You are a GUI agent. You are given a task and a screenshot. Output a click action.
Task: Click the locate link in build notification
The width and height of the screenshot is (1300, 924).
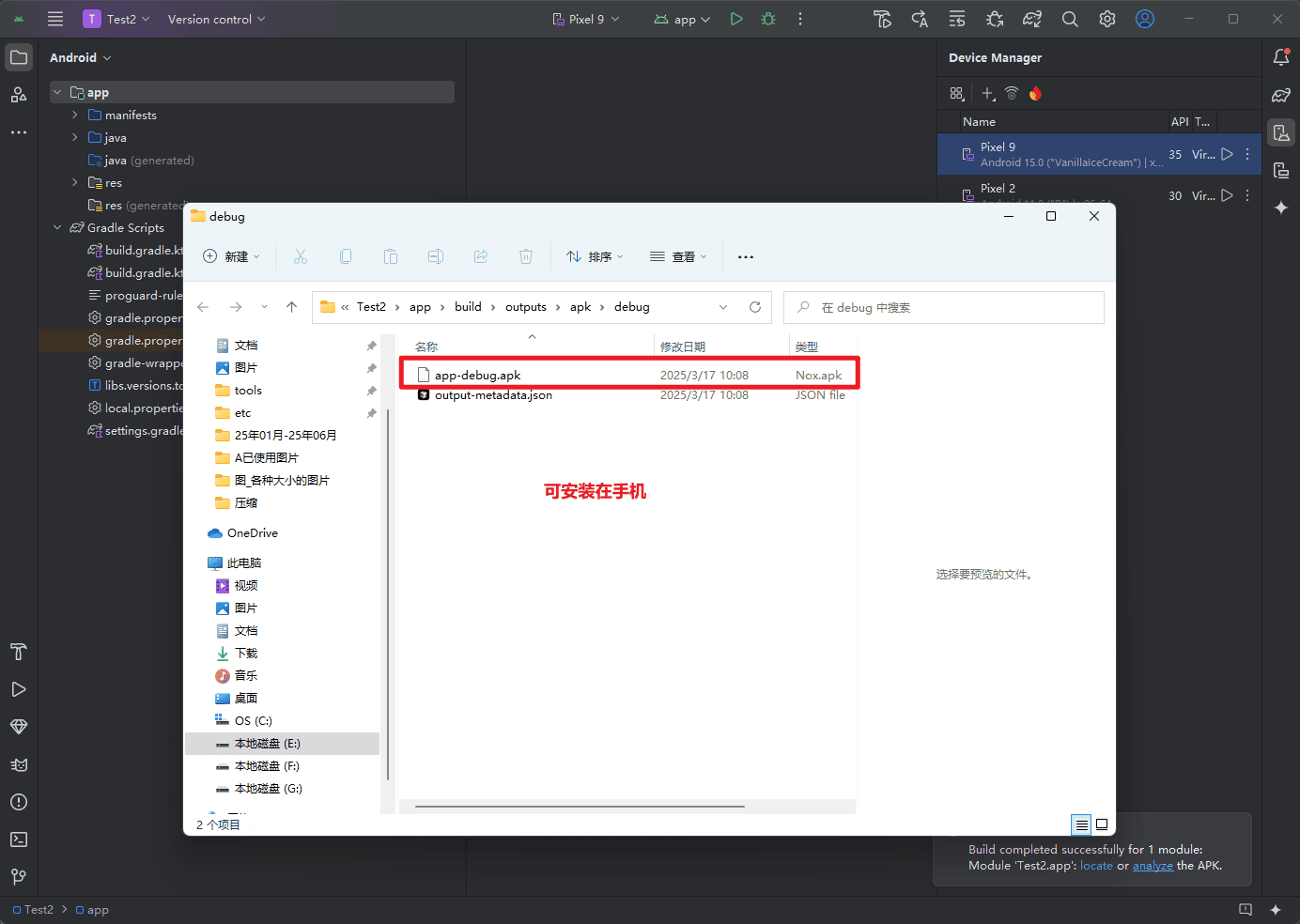1096,866
